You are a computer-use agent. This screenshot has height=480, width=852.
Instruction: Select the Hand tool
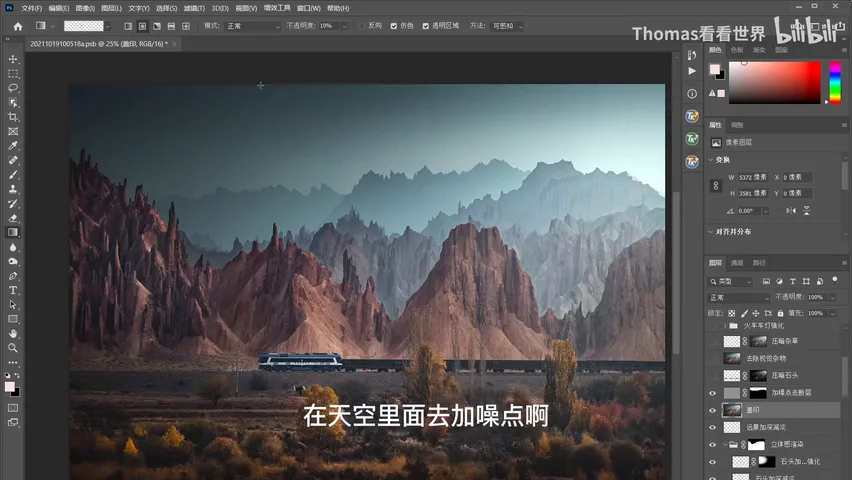[13, 333]
